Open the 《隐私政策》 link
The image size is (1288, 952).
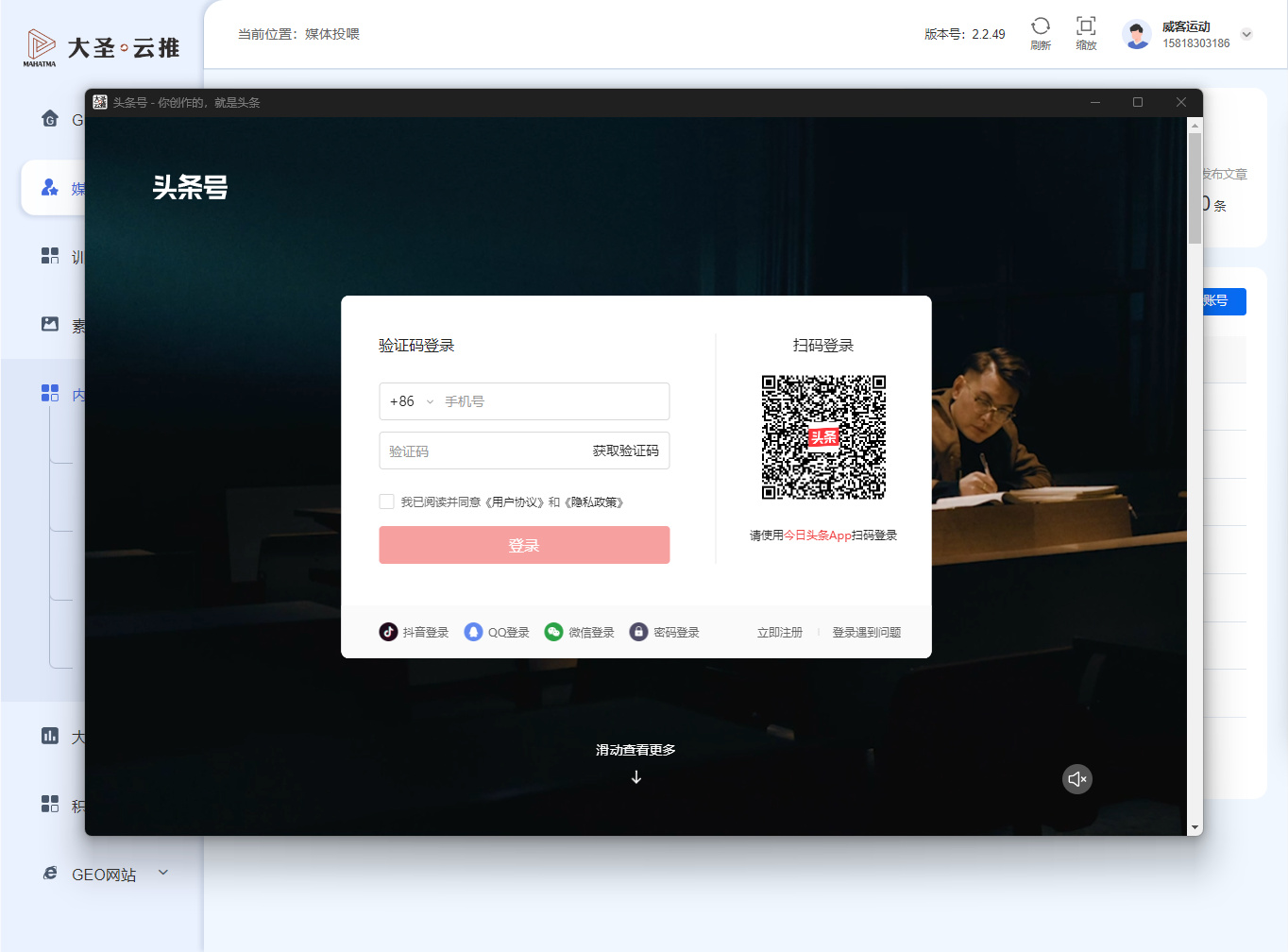pos(594,502)
